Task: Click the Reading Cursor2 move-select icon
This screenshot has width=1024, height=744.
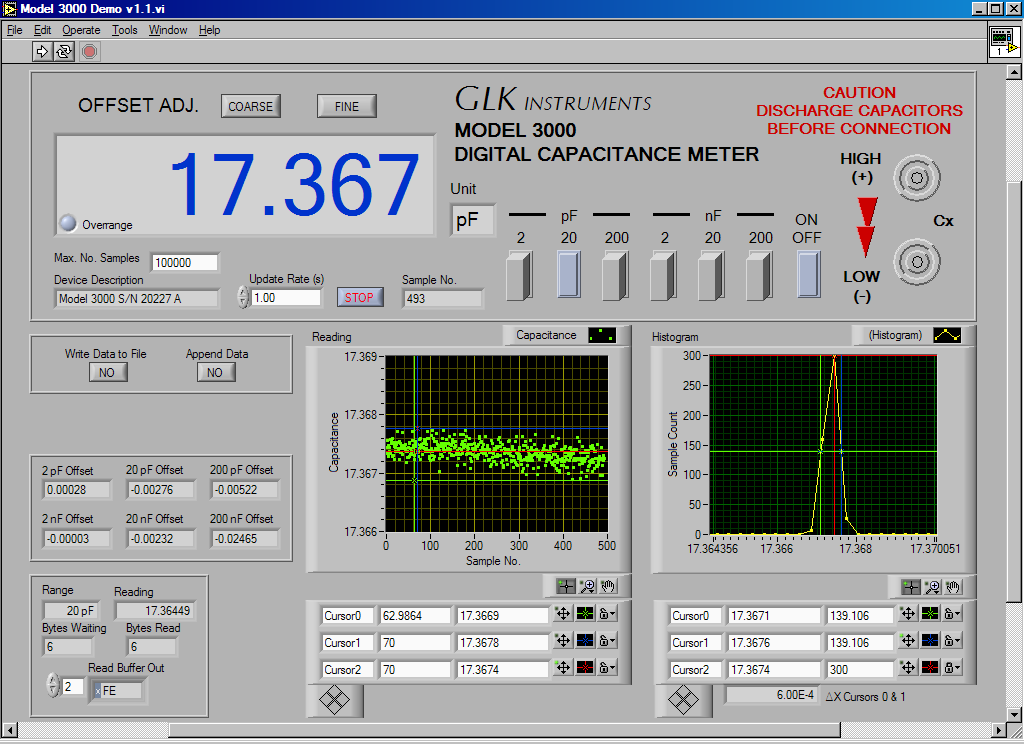Action: pos(563,668)
